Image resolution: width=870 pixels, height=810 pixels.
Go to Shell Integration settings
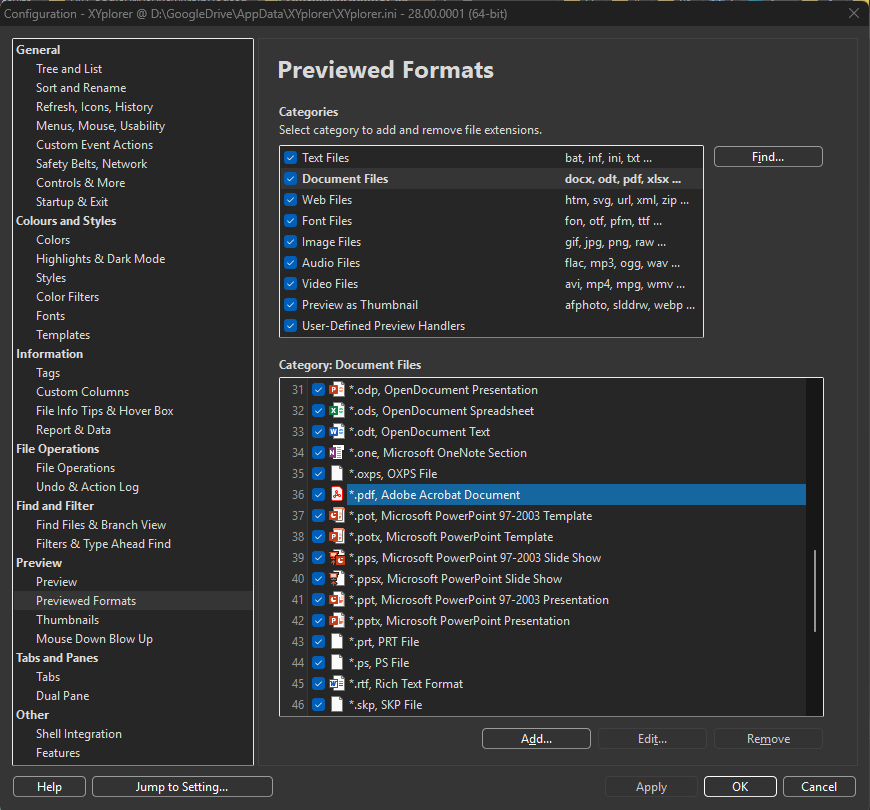78,734
